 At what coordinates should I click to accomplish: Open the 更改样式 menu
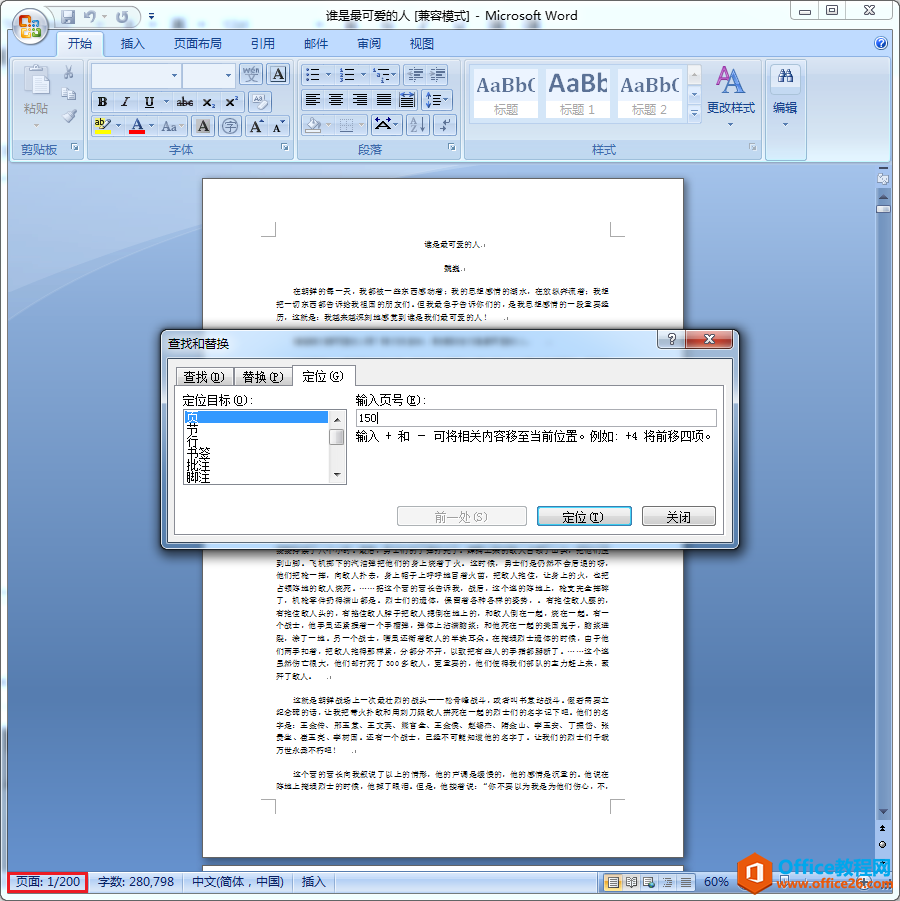[730, 95]
